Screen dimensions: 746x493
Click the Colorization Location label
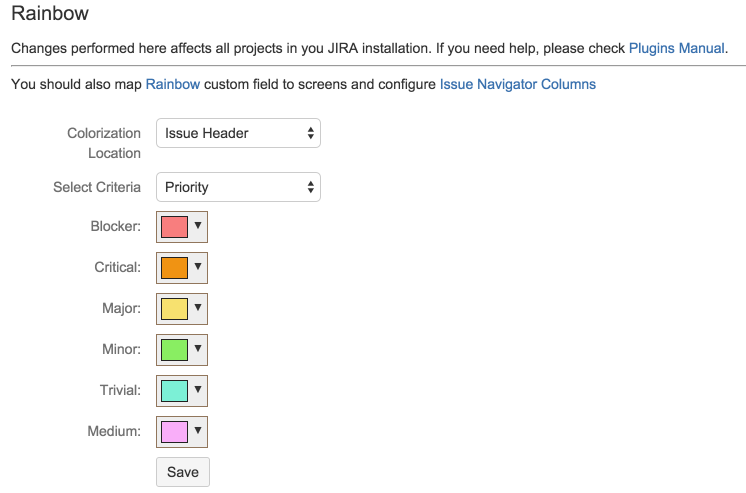point(104,143)
